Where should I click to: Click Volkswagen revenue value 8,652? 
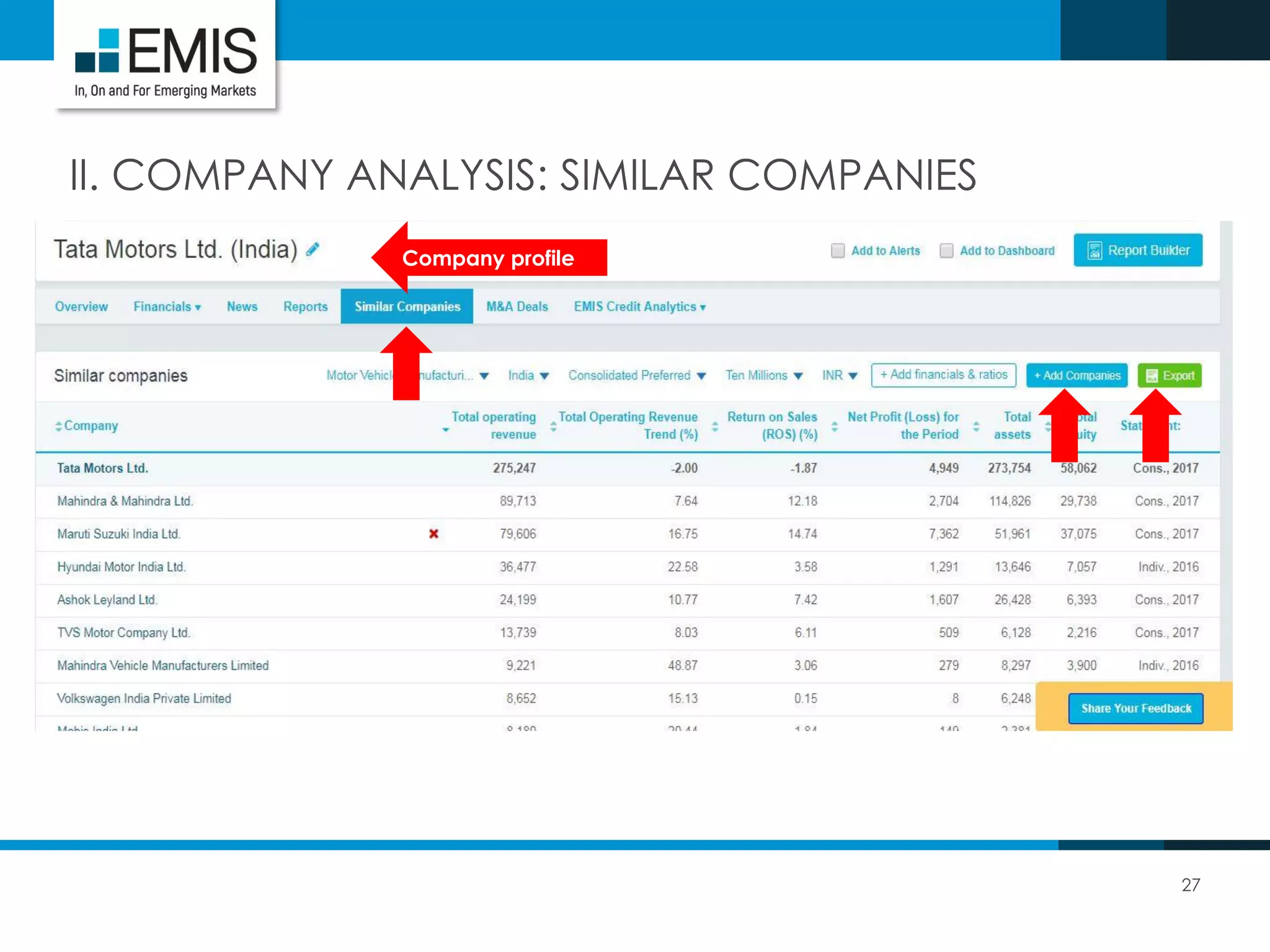pos(521,699)
